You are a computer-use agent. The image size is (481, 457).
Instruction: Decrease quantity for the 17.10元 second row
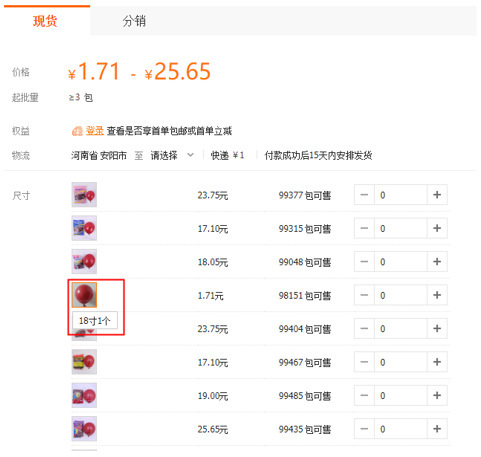pyautogui.click(x=364, y=228)
